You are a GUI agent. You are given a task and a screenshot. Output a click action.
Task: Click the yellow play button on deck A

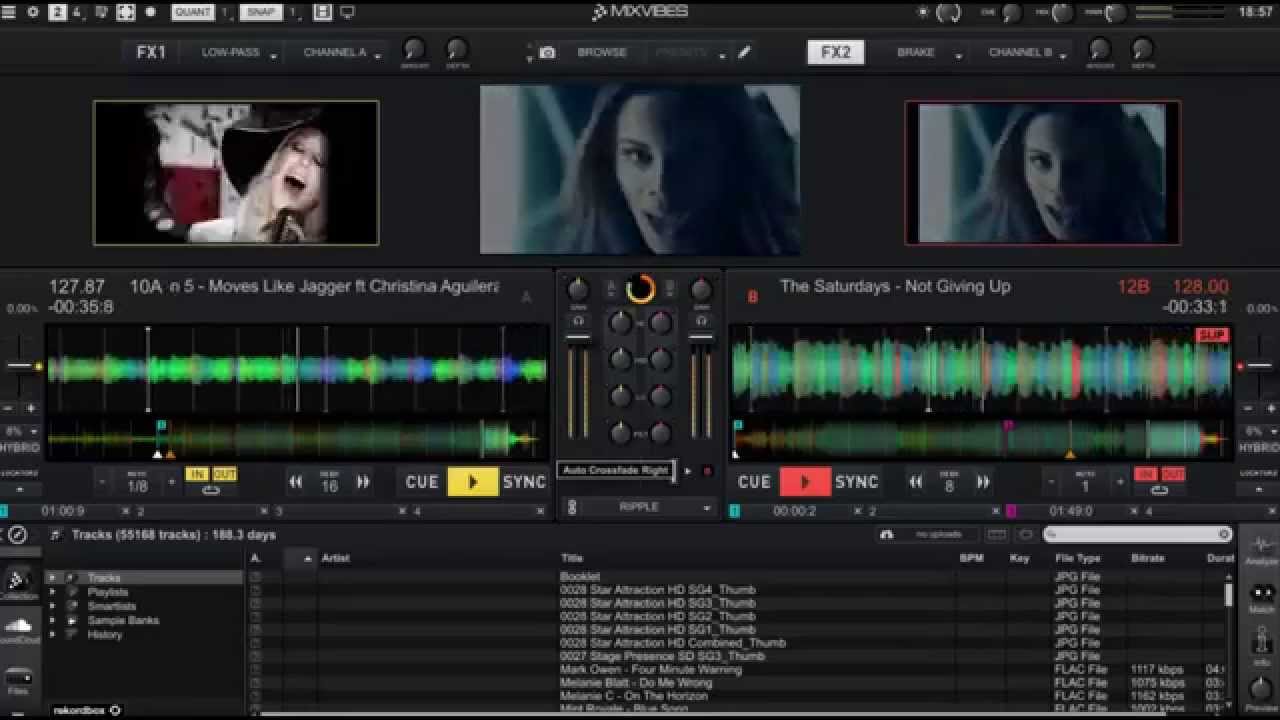point(472,482)
